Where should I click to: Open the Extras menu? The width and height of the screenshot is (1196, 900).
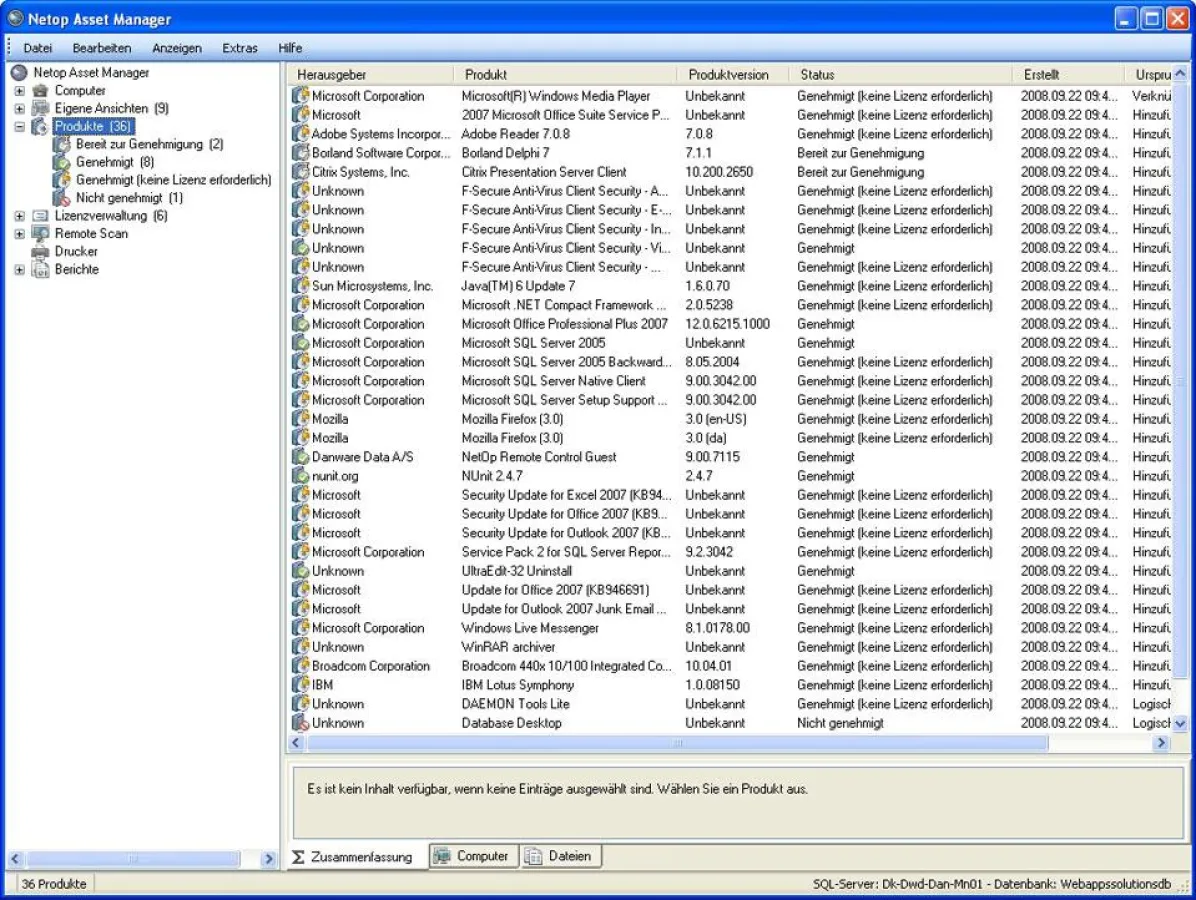[x=240, y=47]
